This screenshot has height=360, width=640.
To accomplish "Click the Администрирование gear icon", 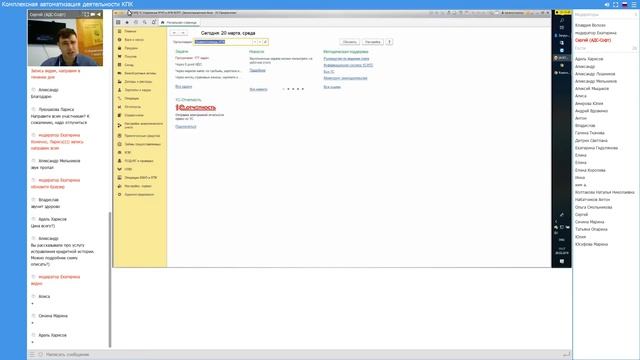I will (x=120, y=194).
